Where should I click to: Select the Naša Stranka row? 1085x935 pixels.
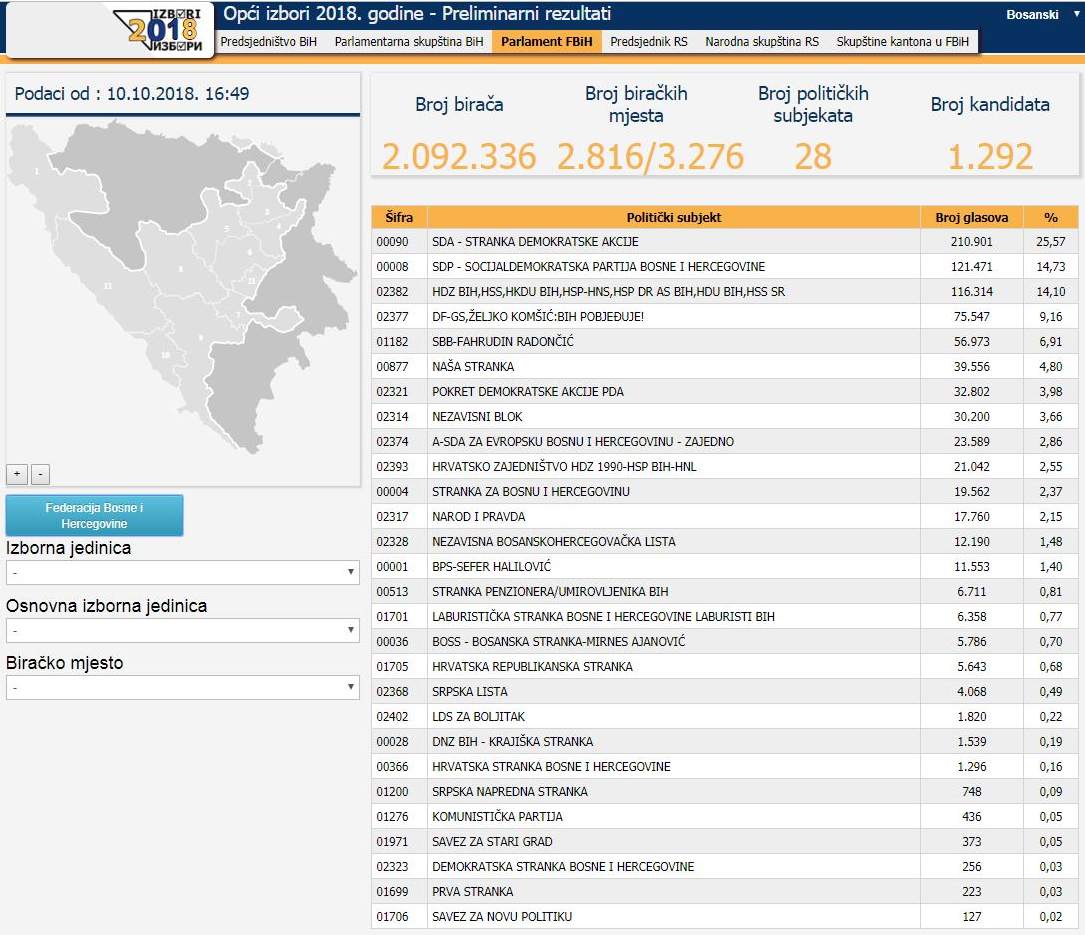pyautogui.click(x=673, y=367)
